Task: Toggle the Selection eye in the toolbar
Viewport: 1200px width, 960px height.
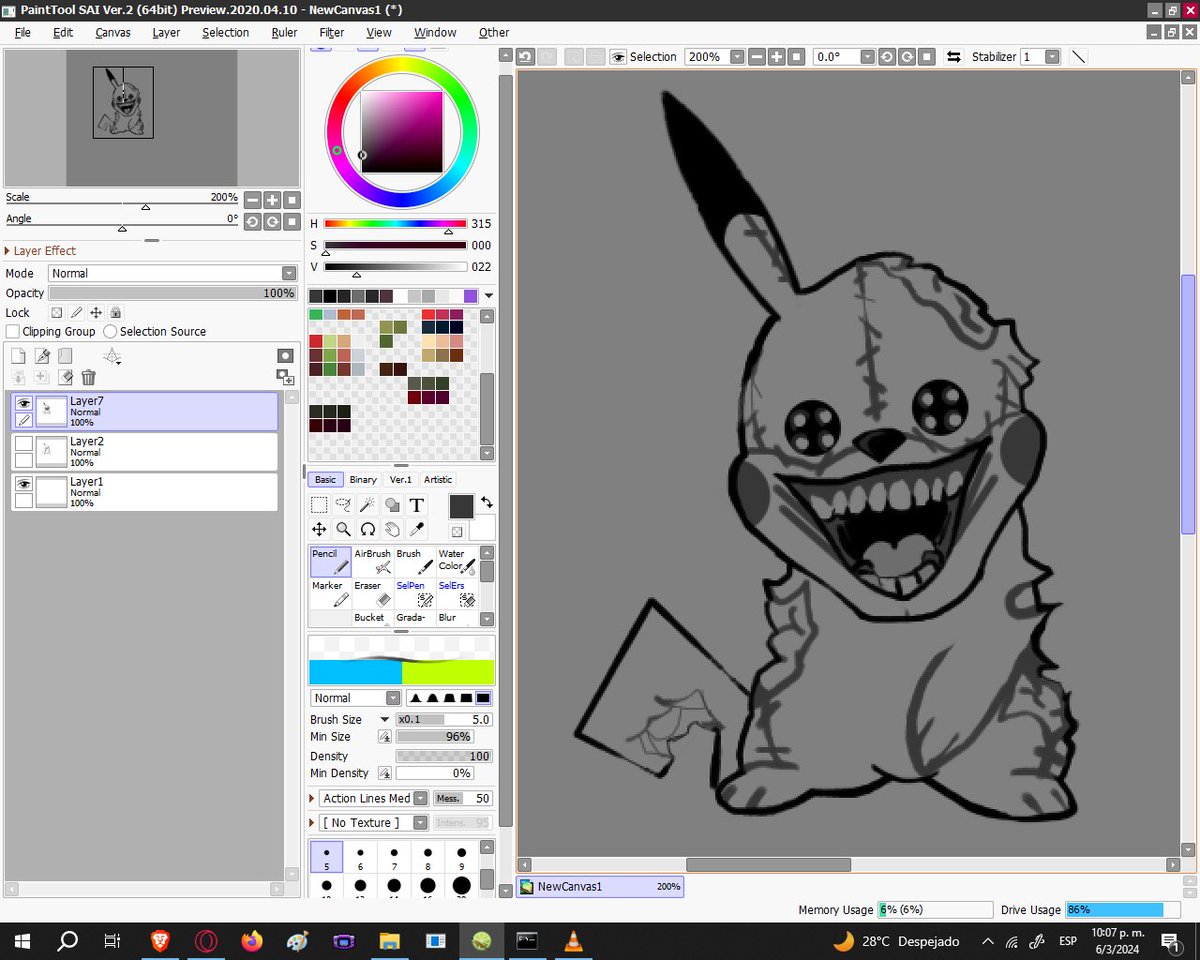Action: 618,57
